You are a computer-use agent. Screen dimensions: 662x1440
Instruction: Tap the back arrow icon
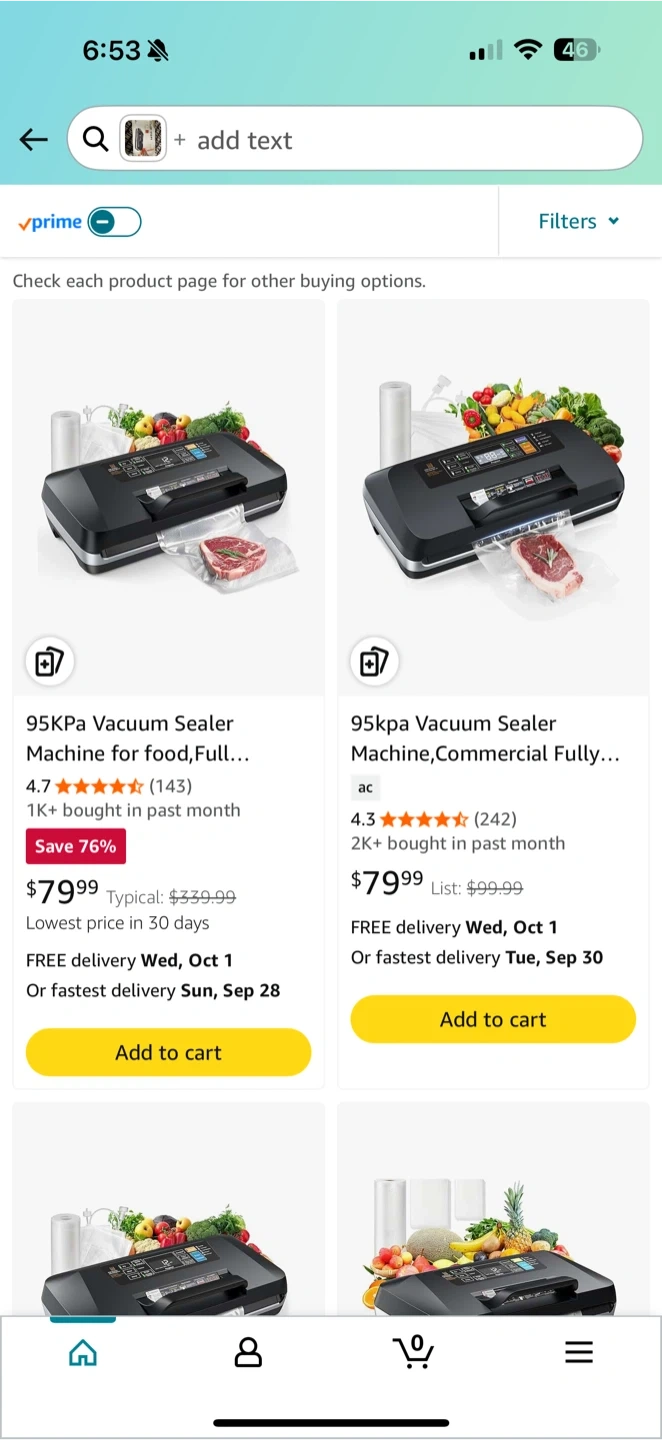34,140
